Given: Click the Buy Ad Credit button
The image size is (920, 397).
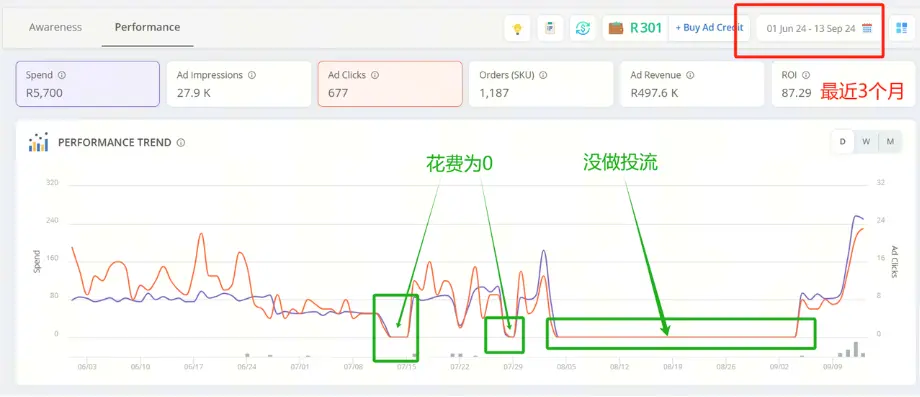Looking at the screenshot, I should [709, 28].
